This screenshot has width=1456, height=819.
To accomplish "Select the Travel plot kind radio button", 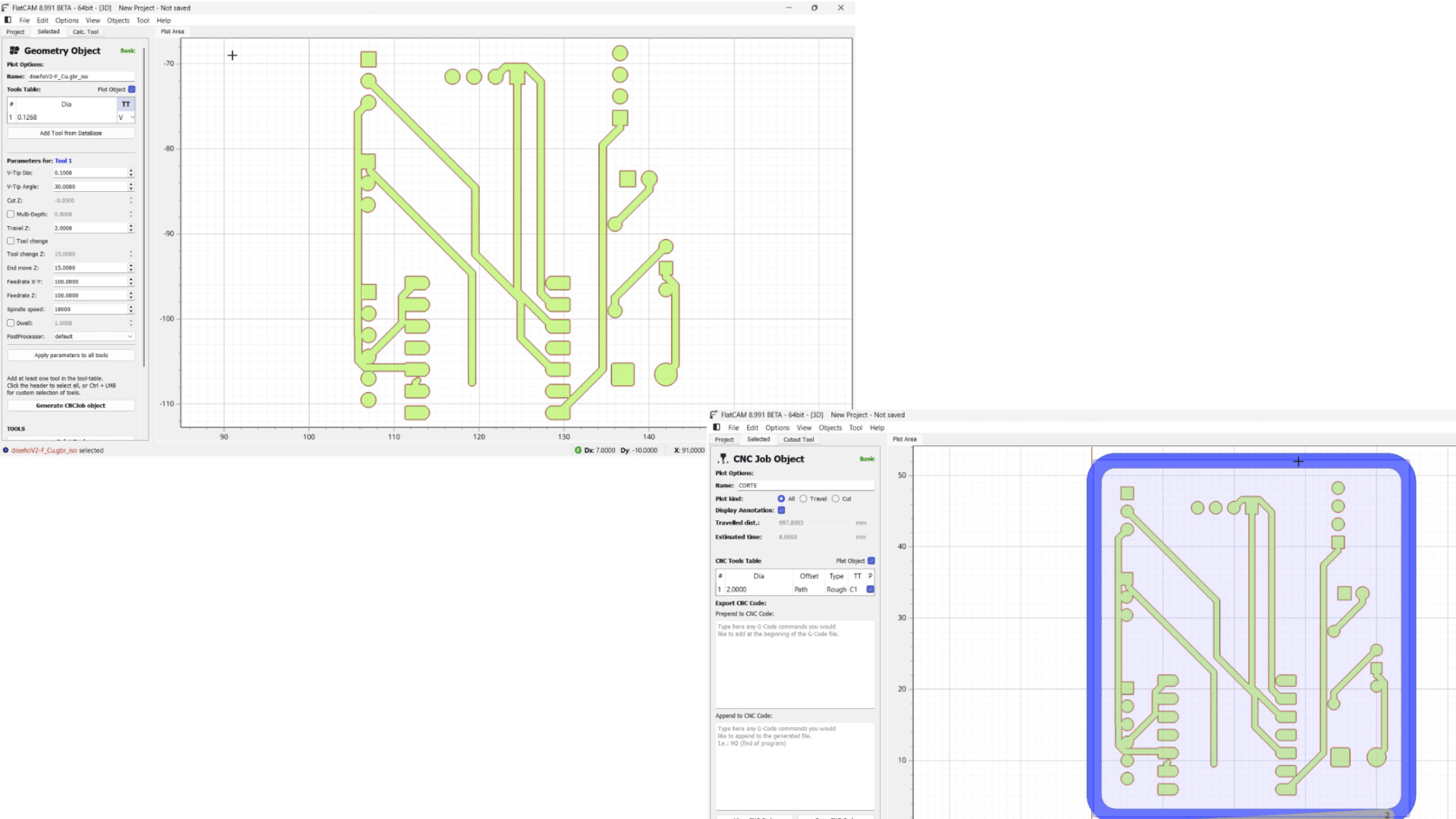I will pos(803,499).
